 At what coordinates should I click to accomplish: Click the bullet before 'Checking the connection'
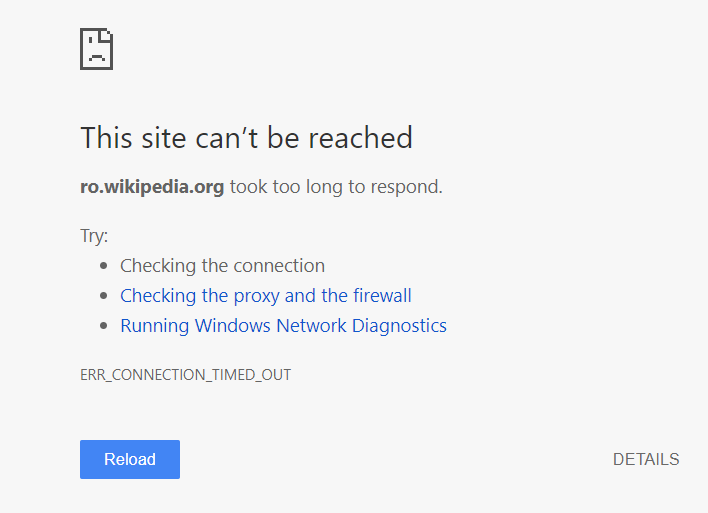pos(104,267)
